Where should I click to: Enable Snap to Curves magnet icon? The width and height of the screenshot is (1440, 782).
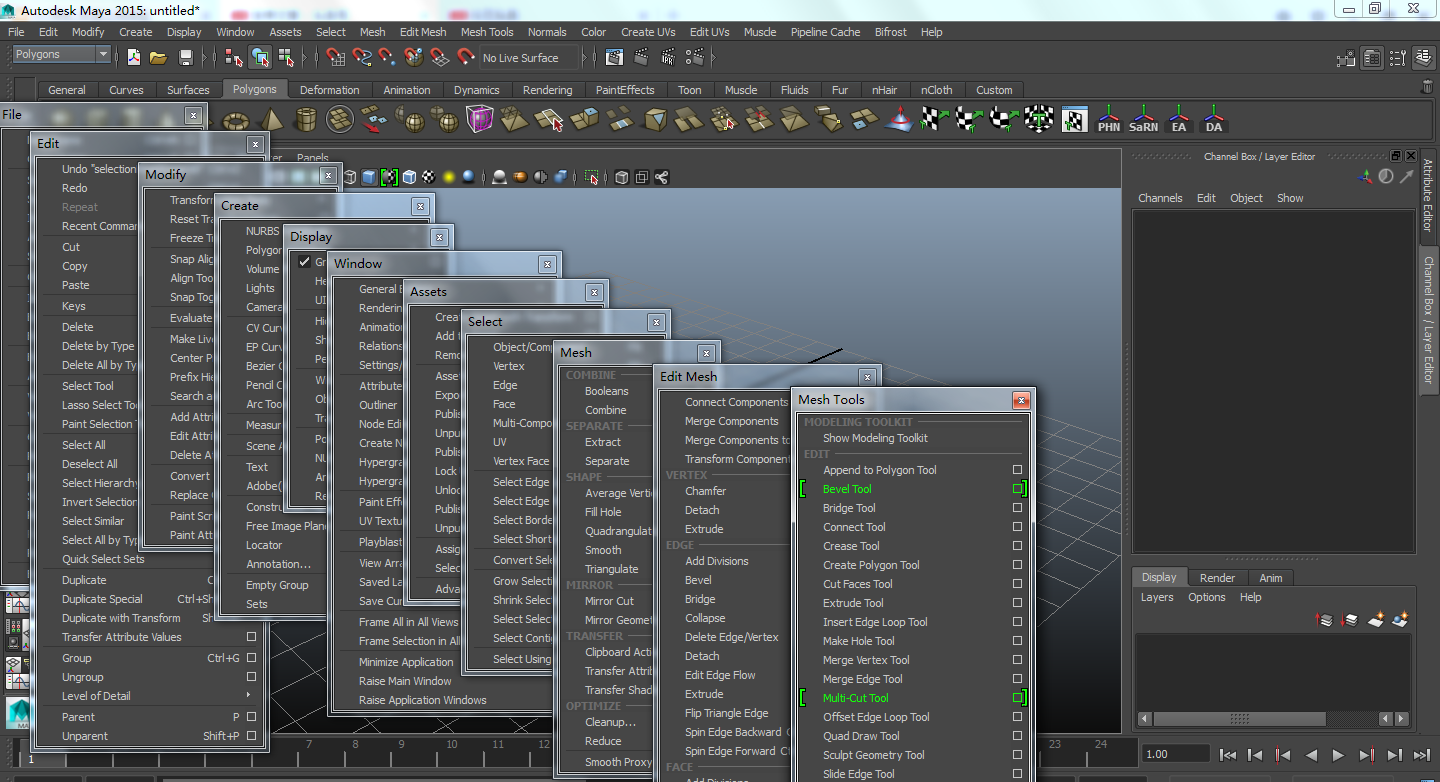362,57
